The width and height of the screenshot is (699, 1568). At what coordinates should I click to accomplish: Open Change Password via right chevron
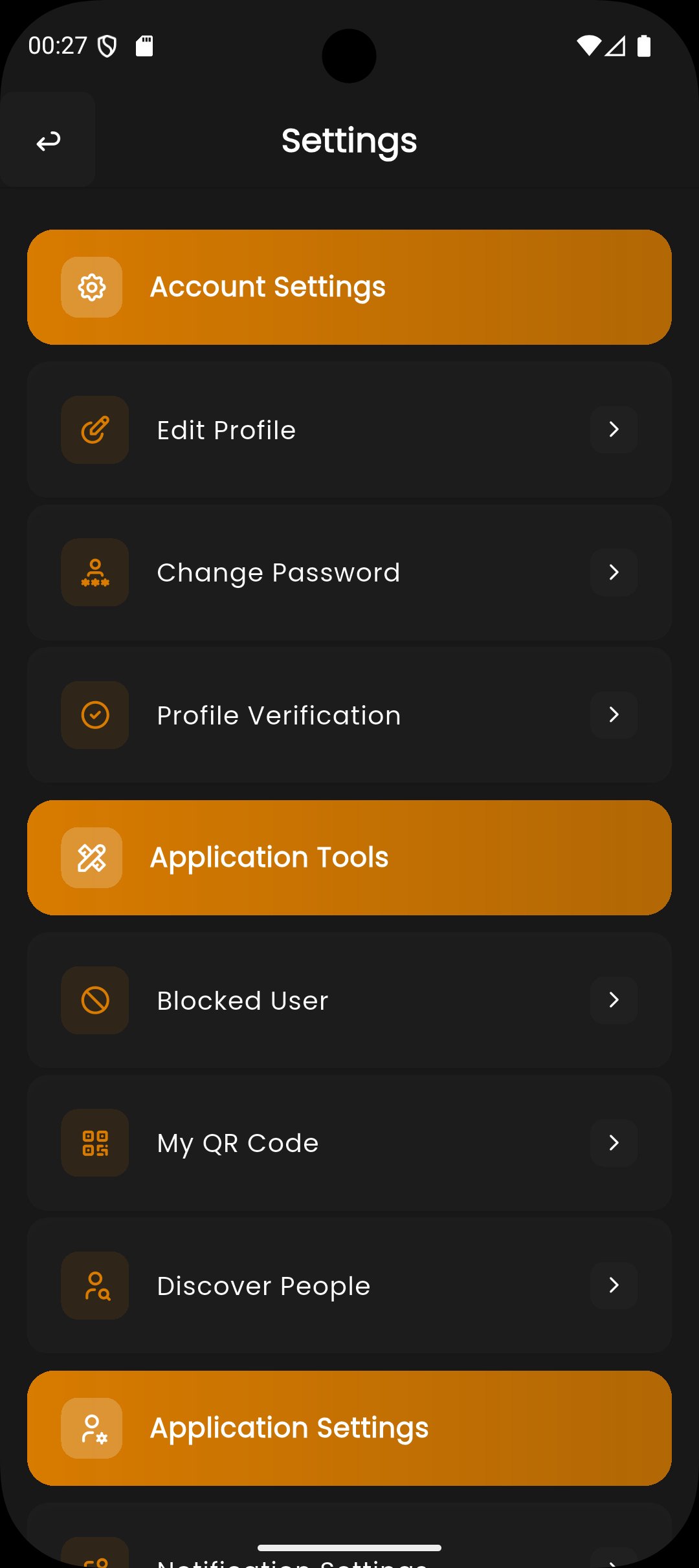[x=614, y=572]
